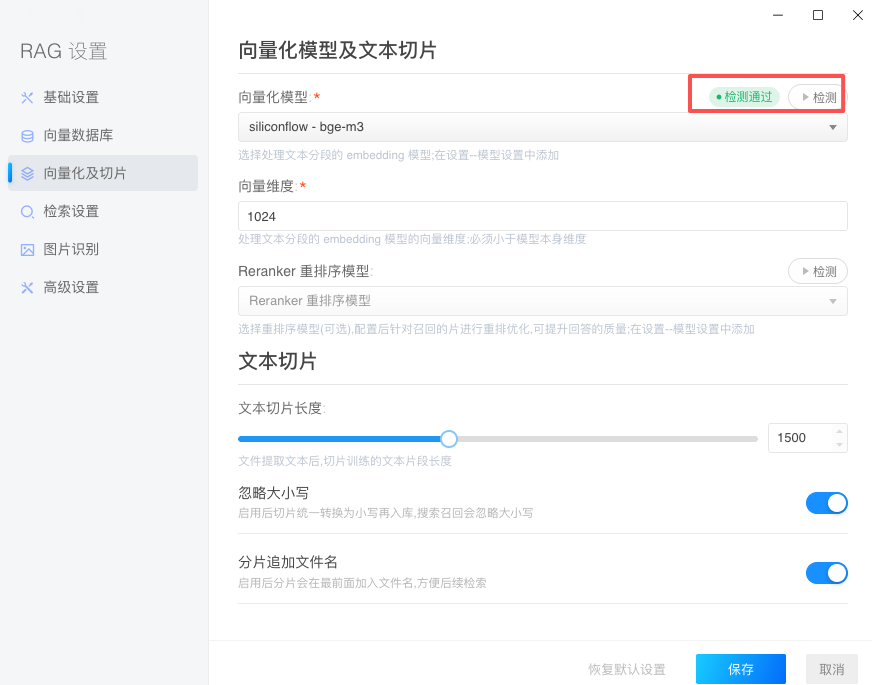
Task: Click the 取消 button
Action: (831, 669)
